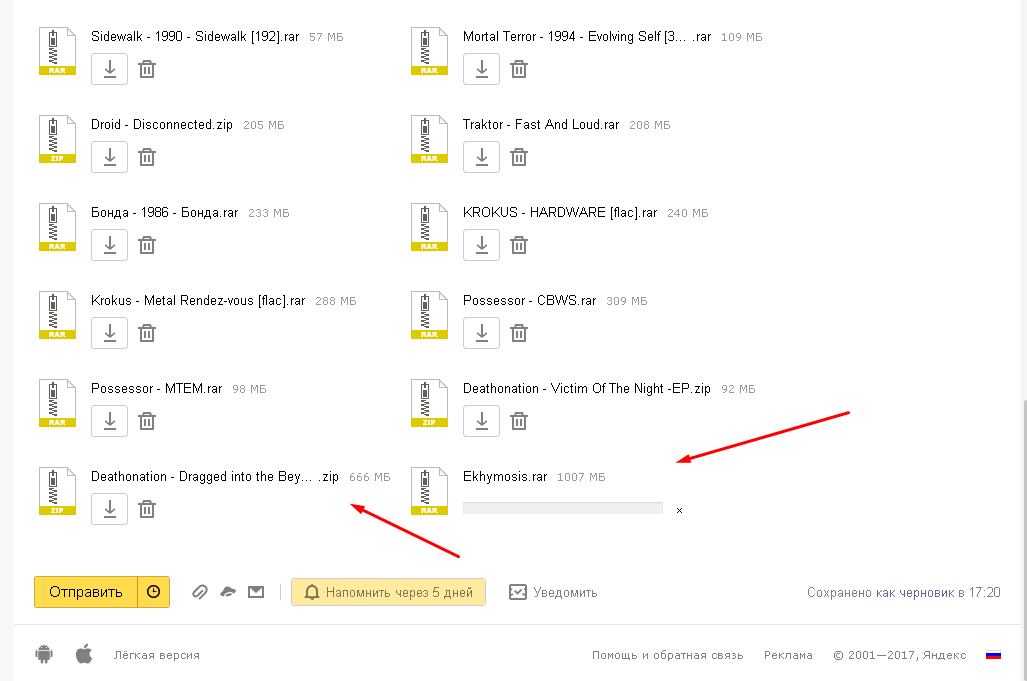Delete Droid - Disconnected.zip attachment
This screenshot has height=681, width=1027.
(x=147, y=156)
